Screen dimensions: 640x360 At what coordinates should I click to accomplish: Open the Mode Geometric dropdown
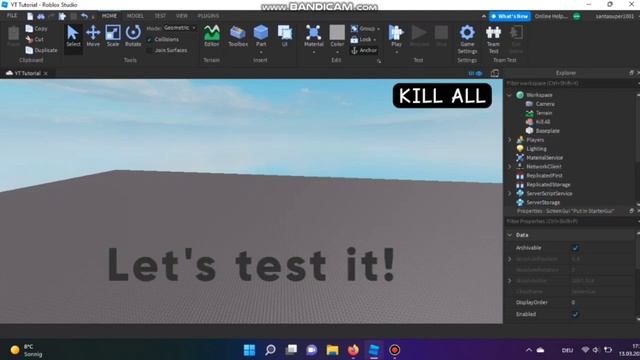[x=180, y=28]
